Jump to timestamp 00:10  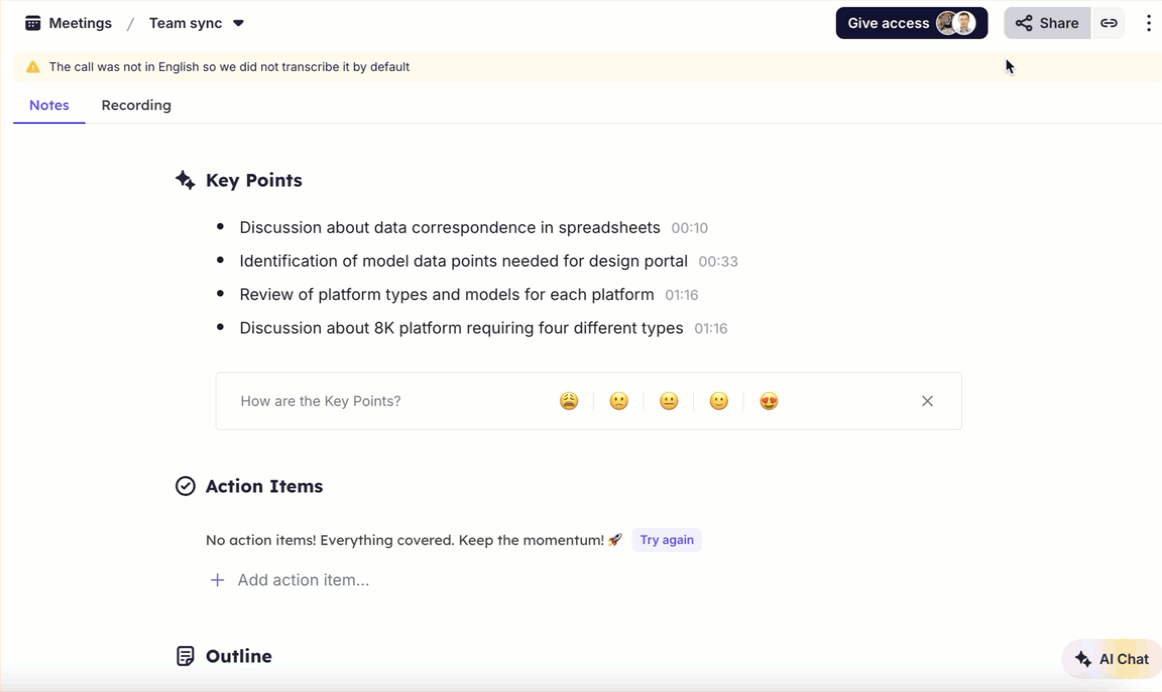[x=689, y=228]
